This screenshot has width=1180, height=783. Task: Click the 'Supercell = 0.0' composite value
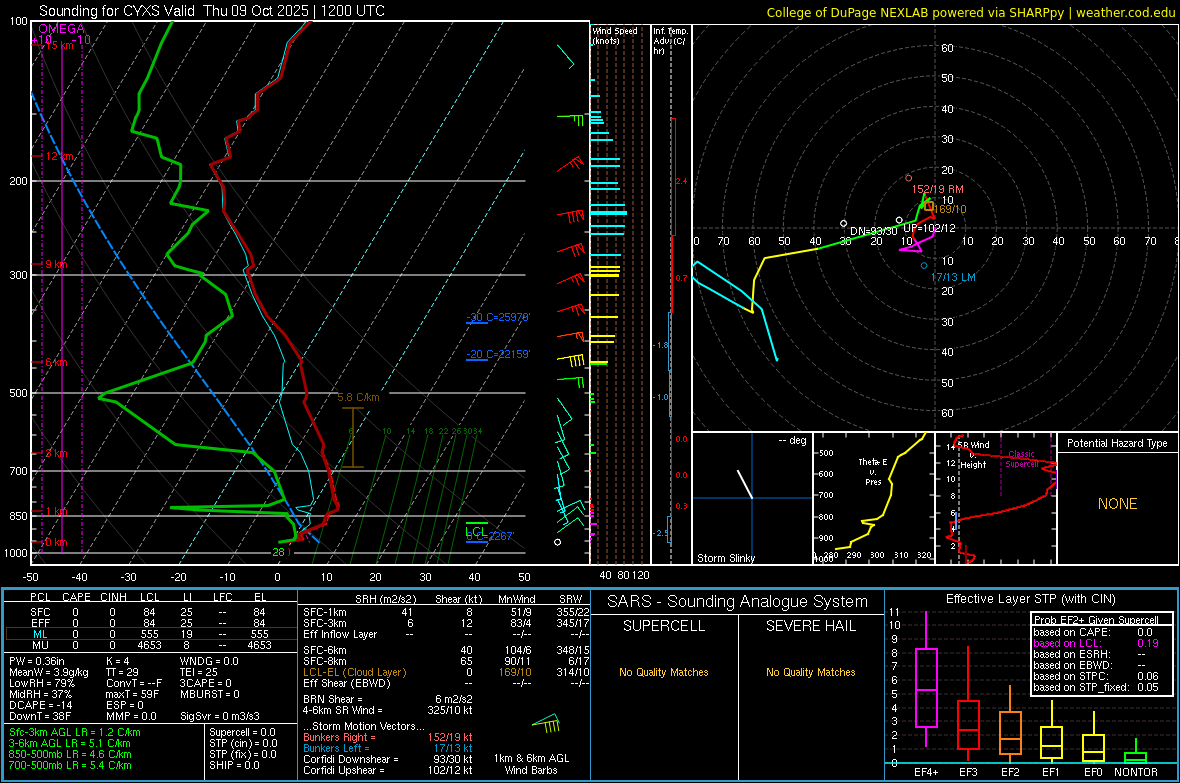(x=242, y=732)
